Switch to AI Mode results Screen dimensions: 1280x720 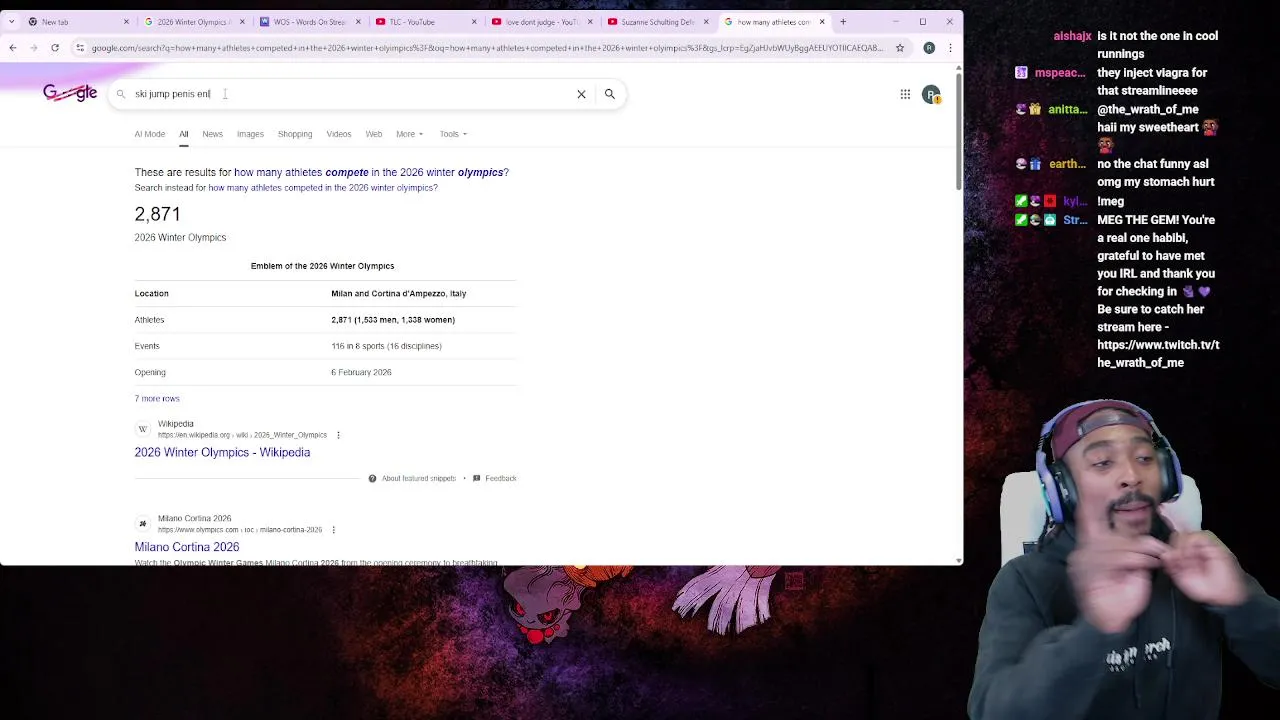150,134
